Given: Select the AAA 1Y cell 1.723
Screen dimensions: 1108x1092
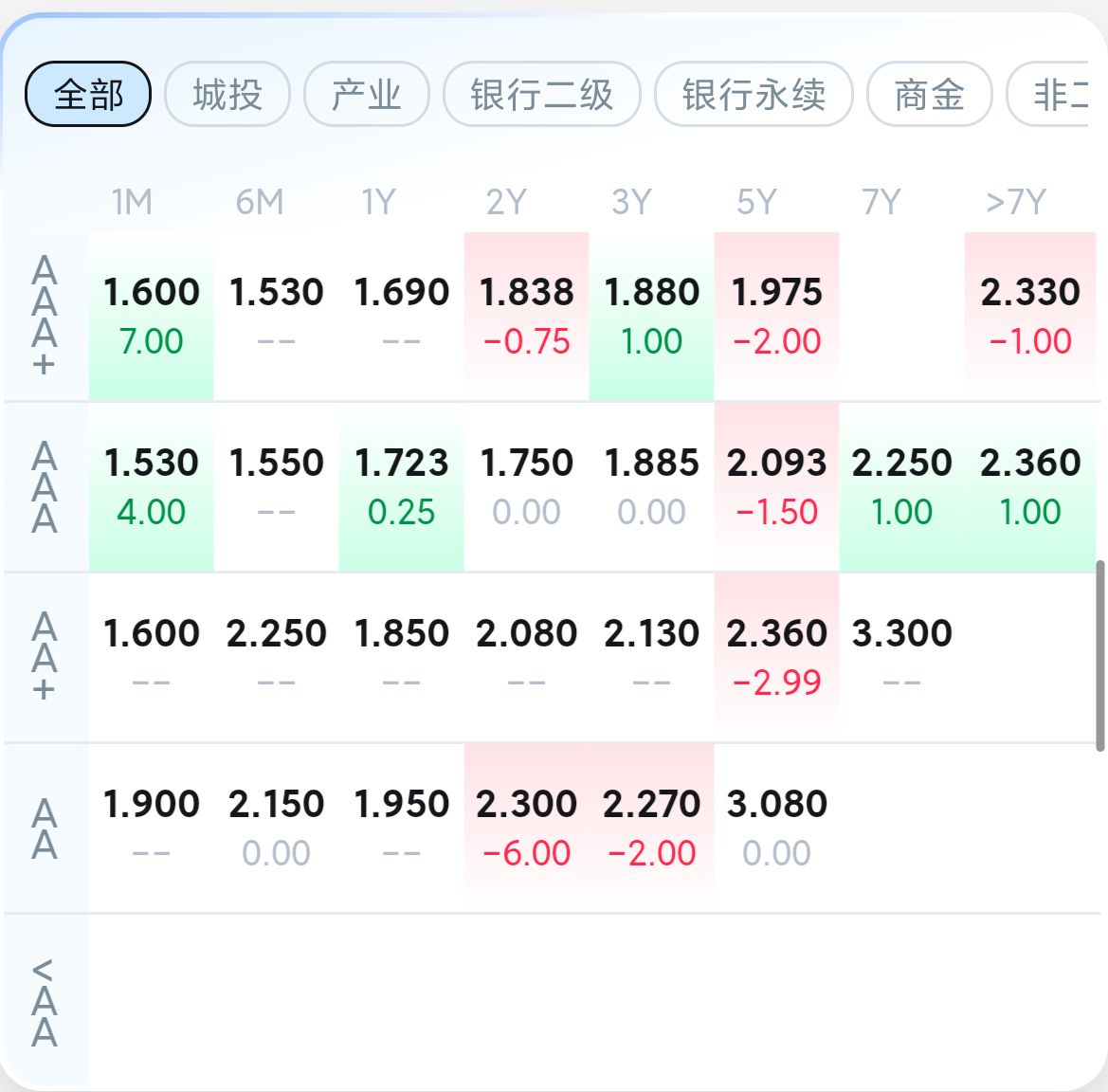Looking at the screenshot, I should tap(401, 485).
